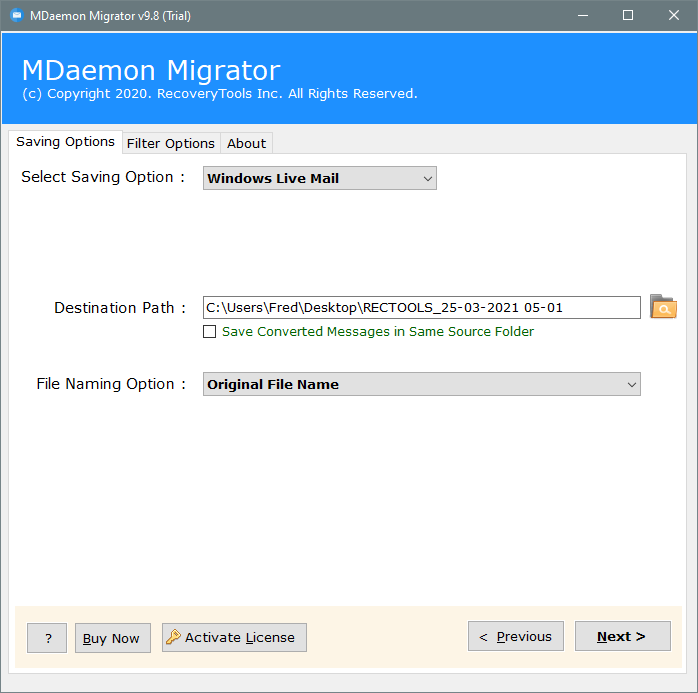Image resolution: width=698 pixels, height=693 pixels.
Task: Go to the About tab
Action: [246, 143]
